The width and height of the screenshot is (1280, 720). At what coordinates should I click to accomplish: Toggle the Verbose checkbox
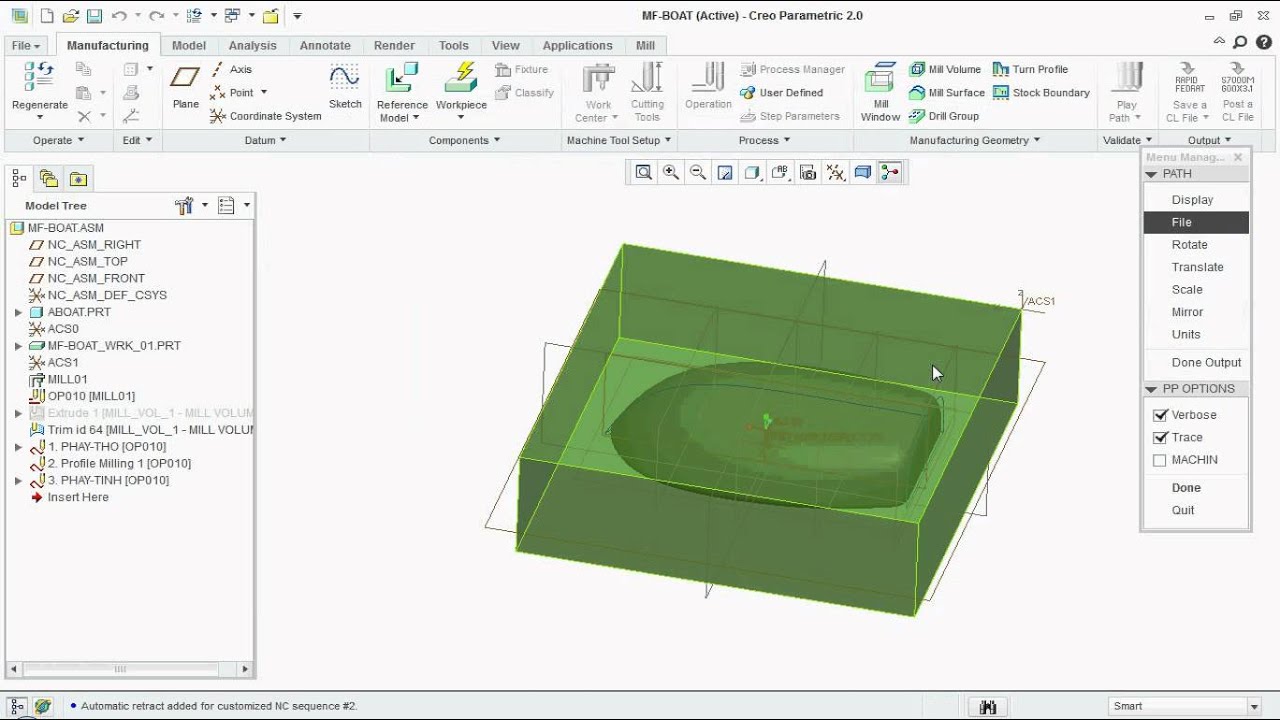[x=1160, y=415]
